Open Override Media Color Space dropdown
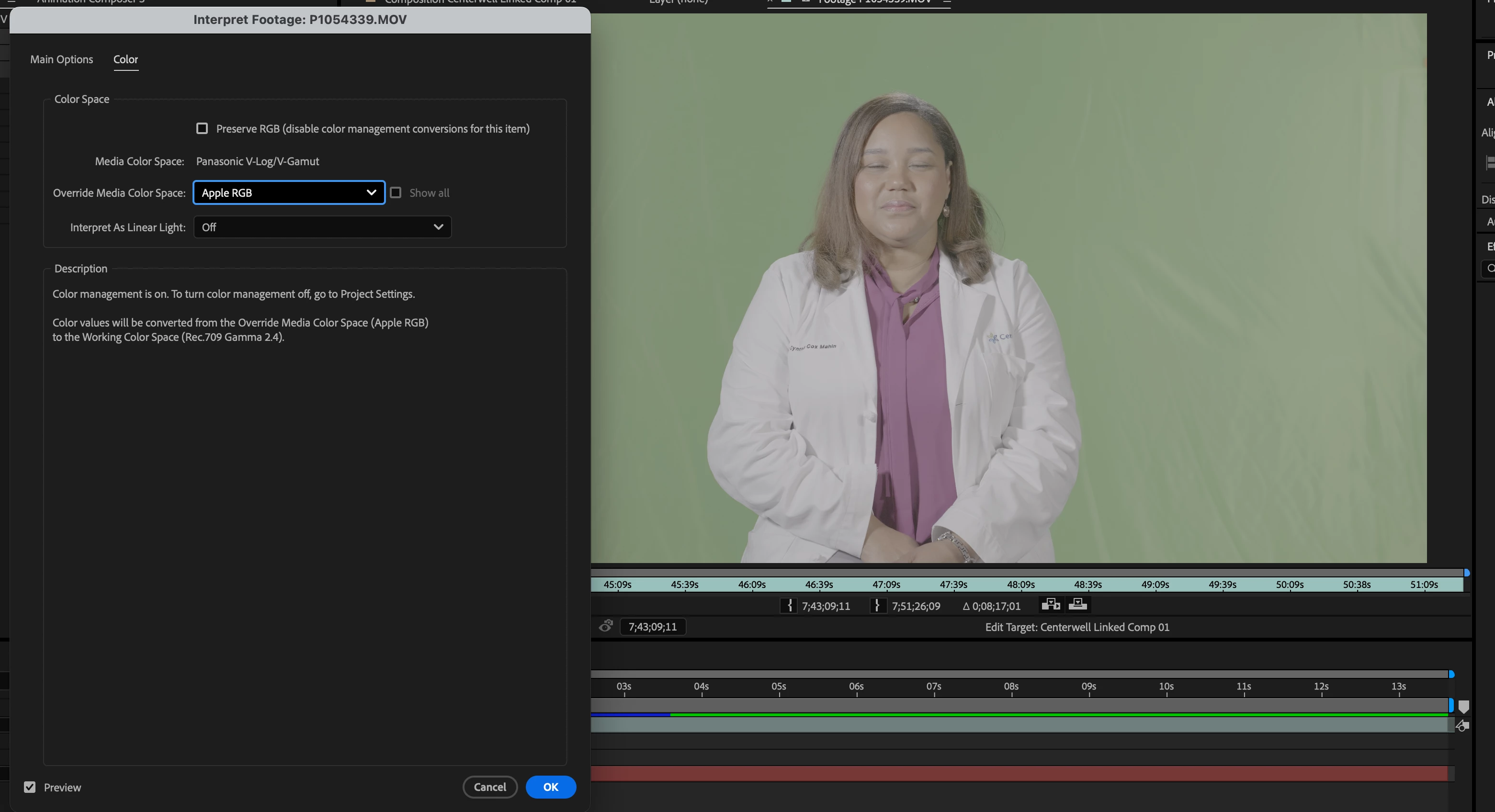 click(x=288, y=192)
